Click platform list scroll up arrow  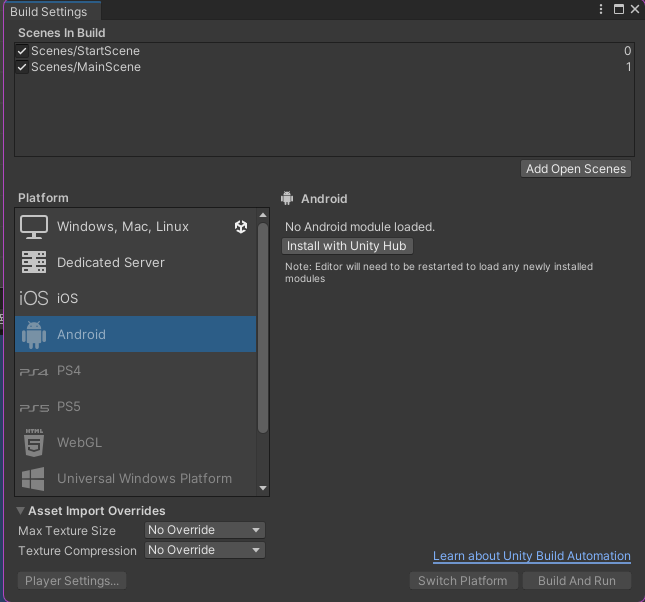pyautogui.click(x=263, y=215)
